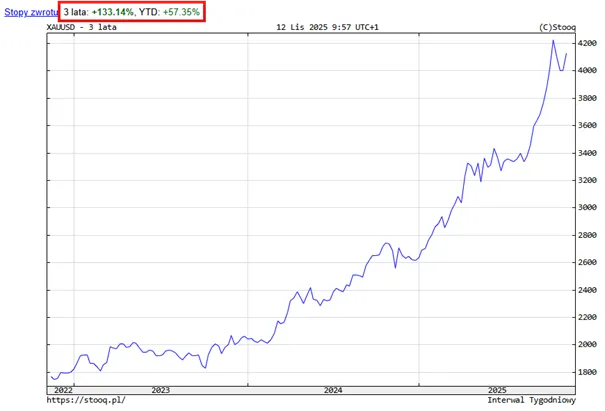Image resolution: width=605 pixels, height=411 pixels.
Task: Click the 2000 price axis label
Action: [x=587, y=345]
